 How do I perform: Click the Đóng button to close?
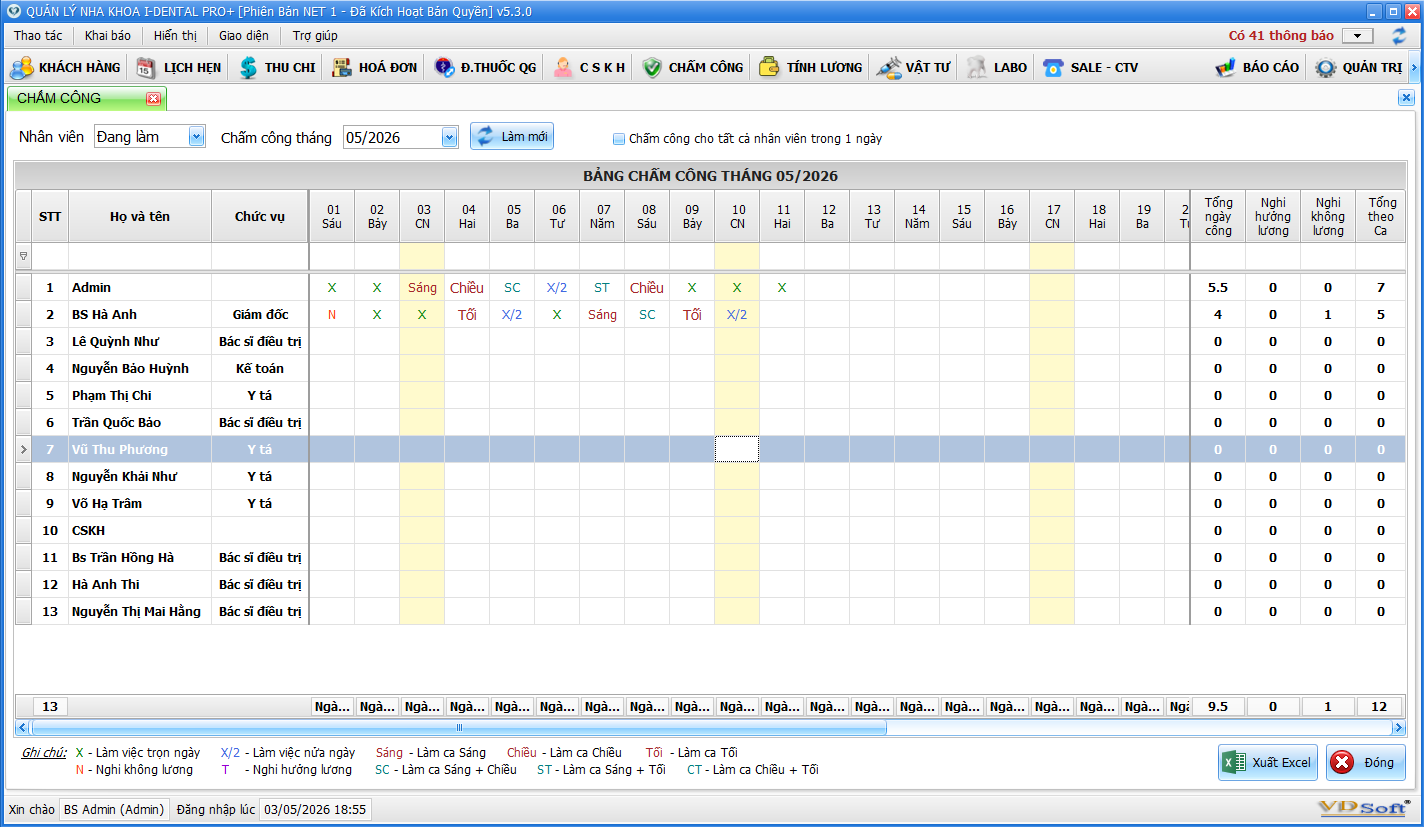(1366, 762)
